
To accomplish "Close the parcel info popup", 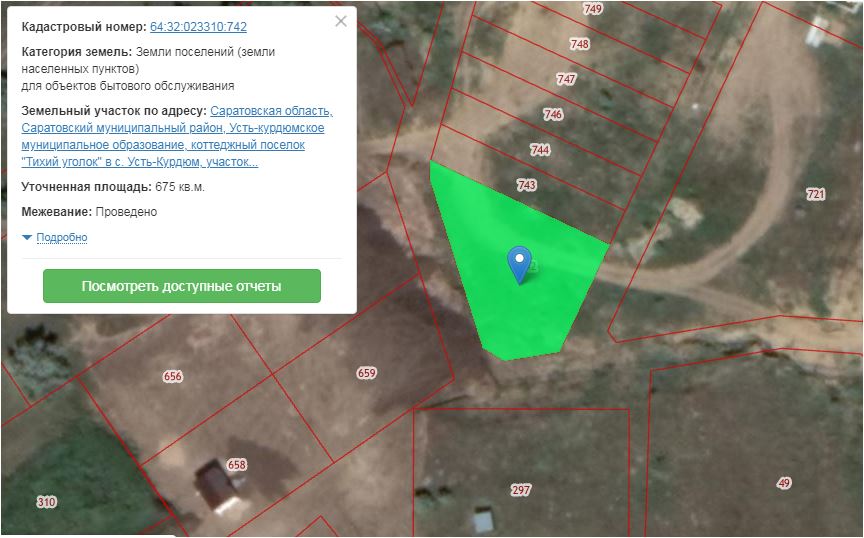I will click(341, 21).
